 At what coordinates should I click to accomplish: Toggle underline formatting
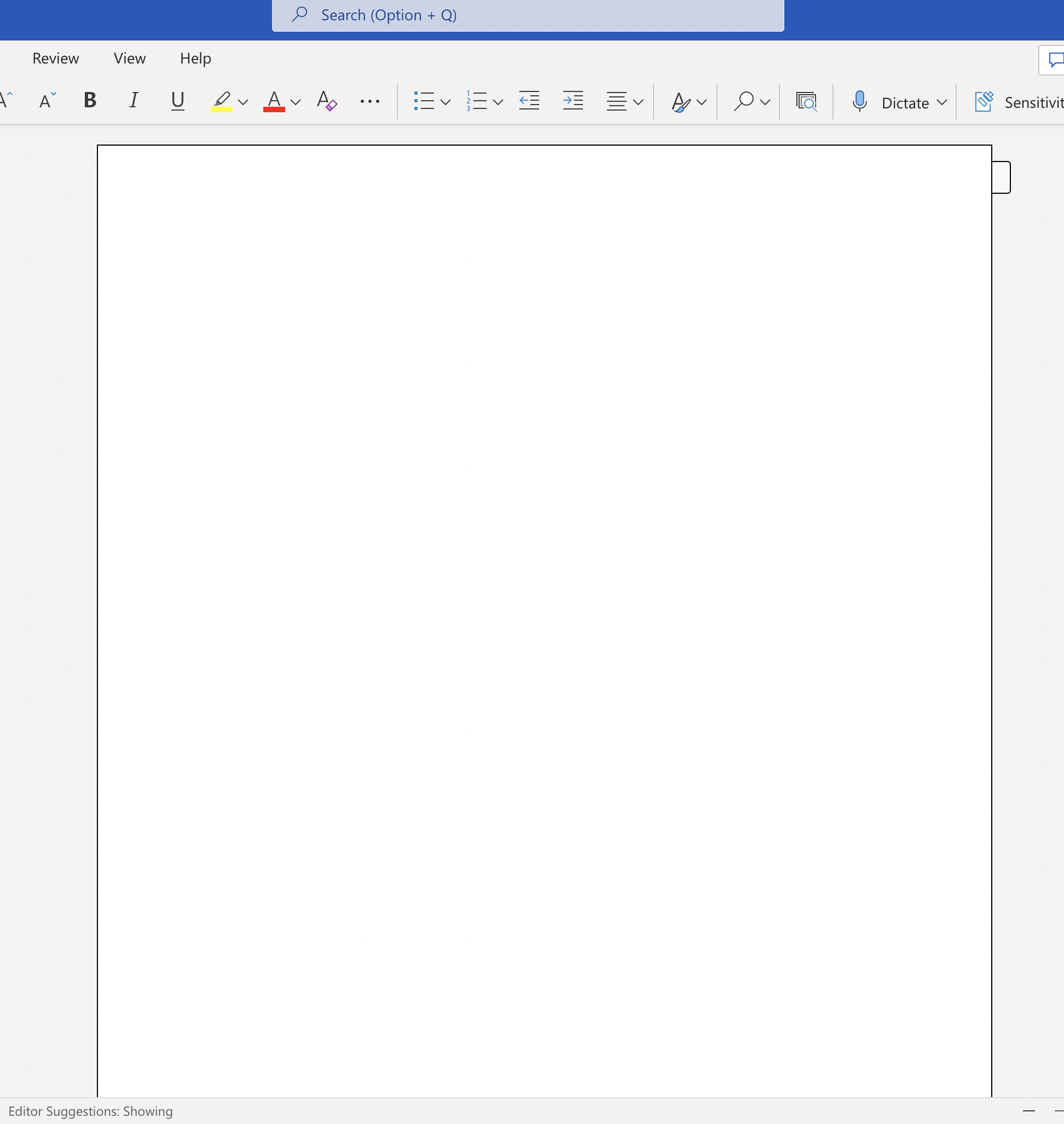click(x=177, y=101)
